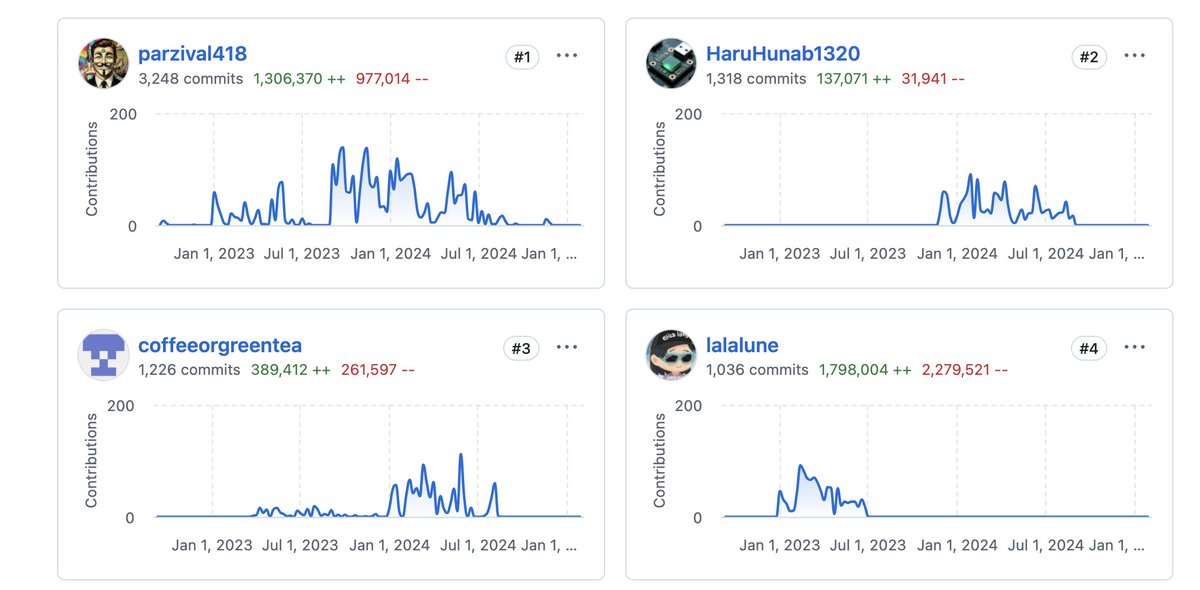Open lalalune avatar with sunglasses
The width and height of the screenshot is (1200, 590).
click(671, 355)
